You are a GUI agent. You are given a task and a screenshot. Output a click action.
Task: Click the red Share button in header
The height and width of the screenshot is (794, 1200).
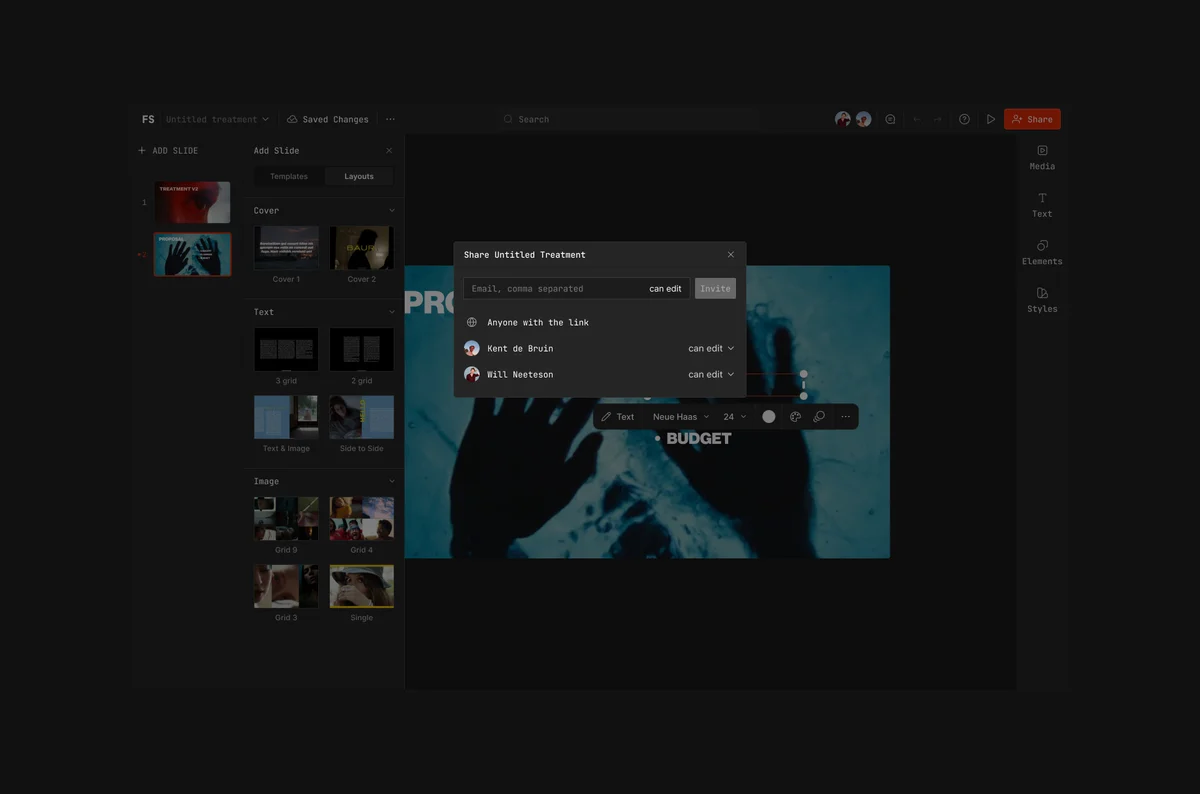(x=1032, y=119)
